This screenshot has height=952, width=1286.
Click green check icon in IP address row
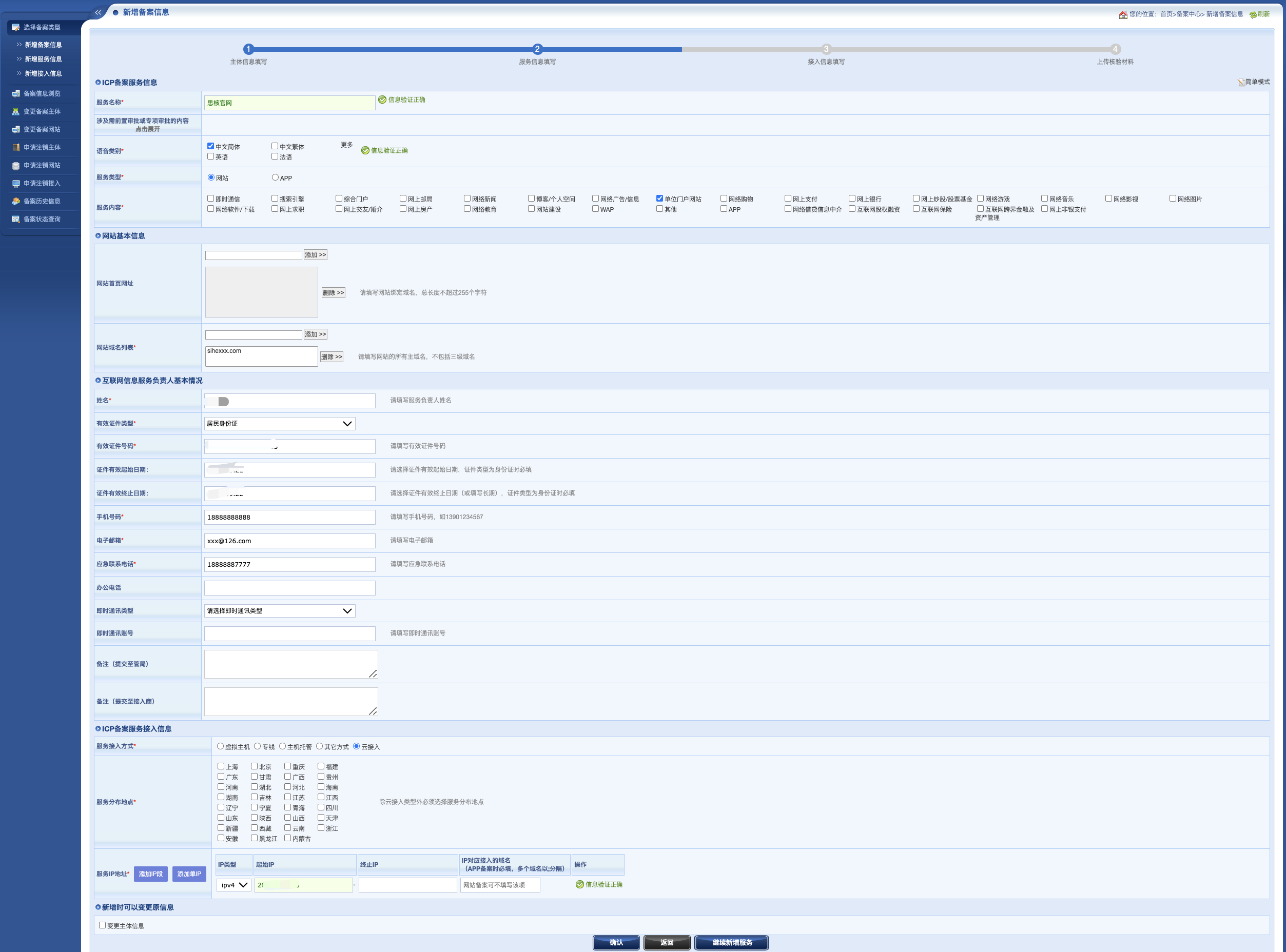pos(580,885)
